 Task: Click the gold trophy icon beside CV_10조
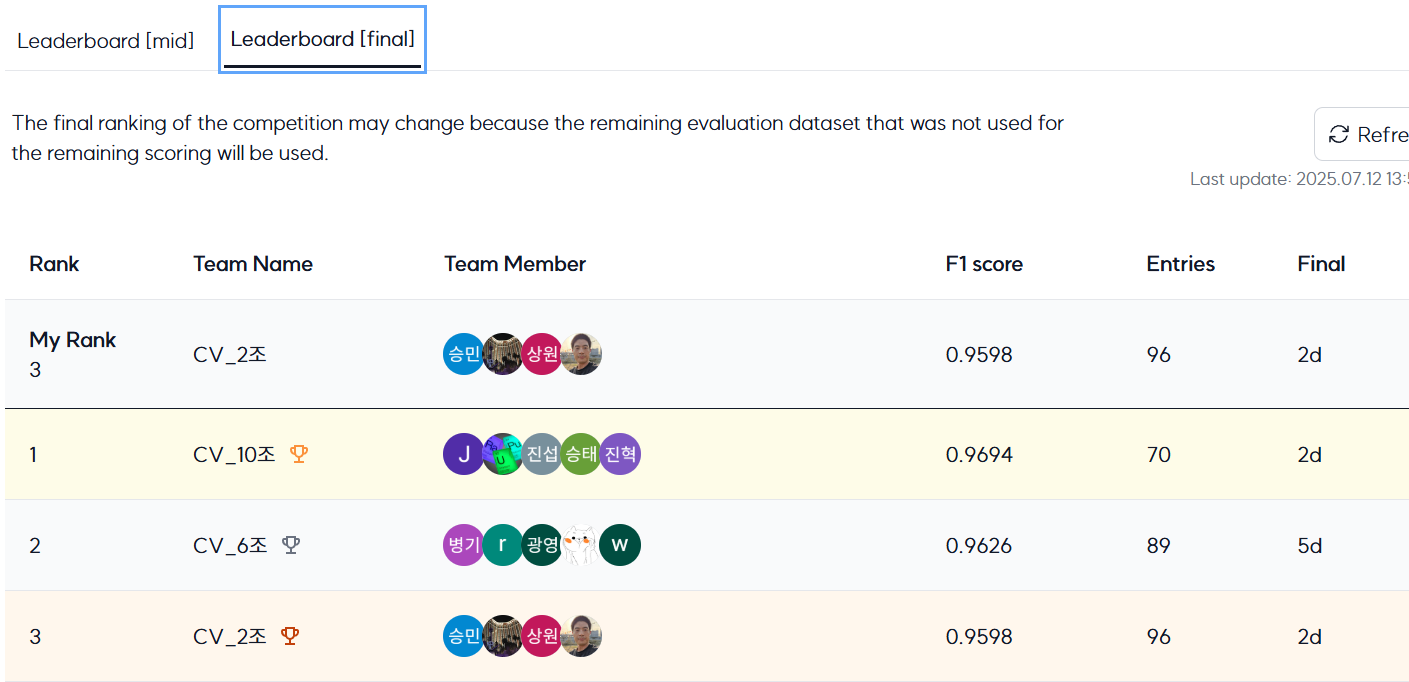299,454
